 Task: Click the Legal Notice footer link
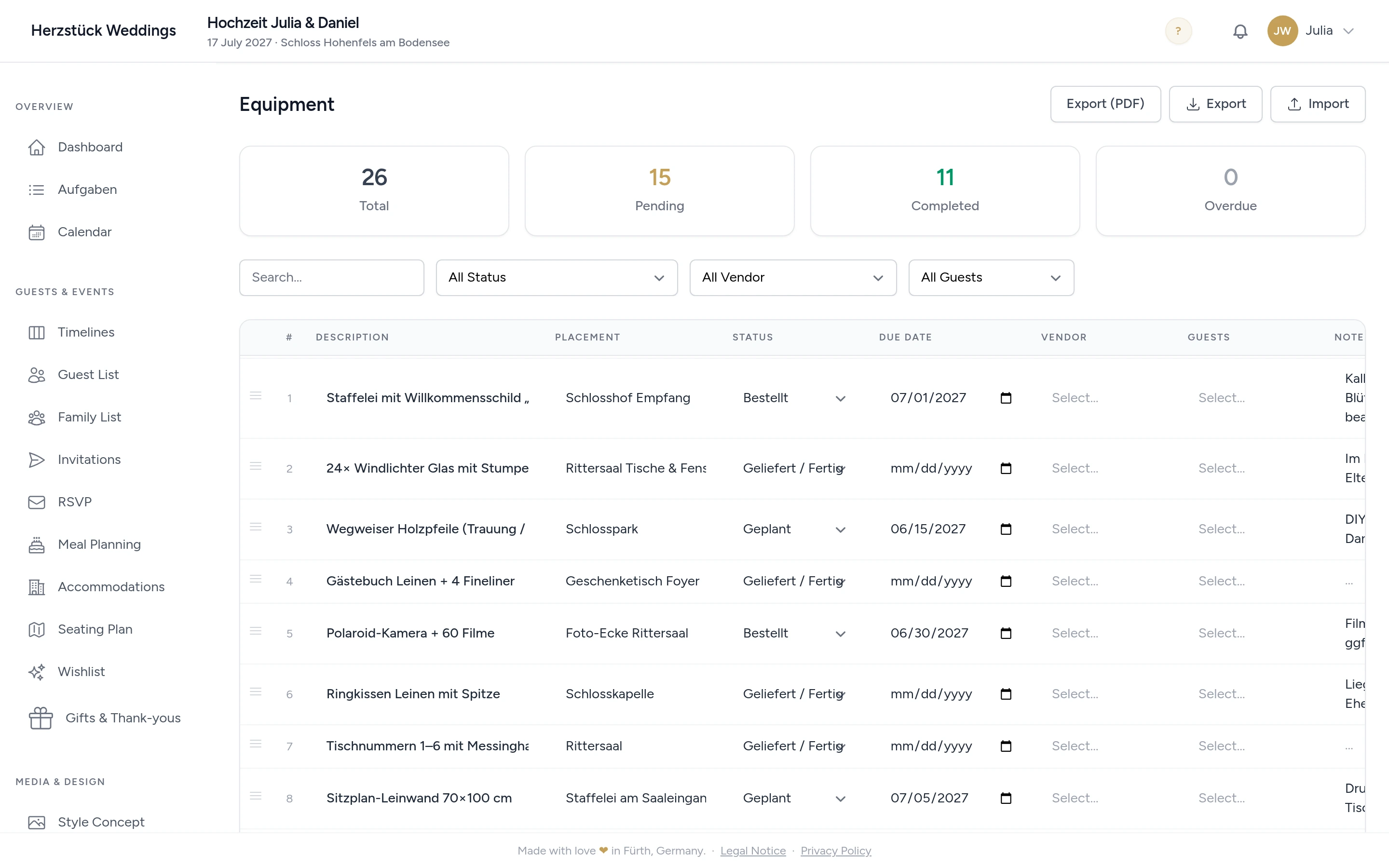[x=753, y=851]
